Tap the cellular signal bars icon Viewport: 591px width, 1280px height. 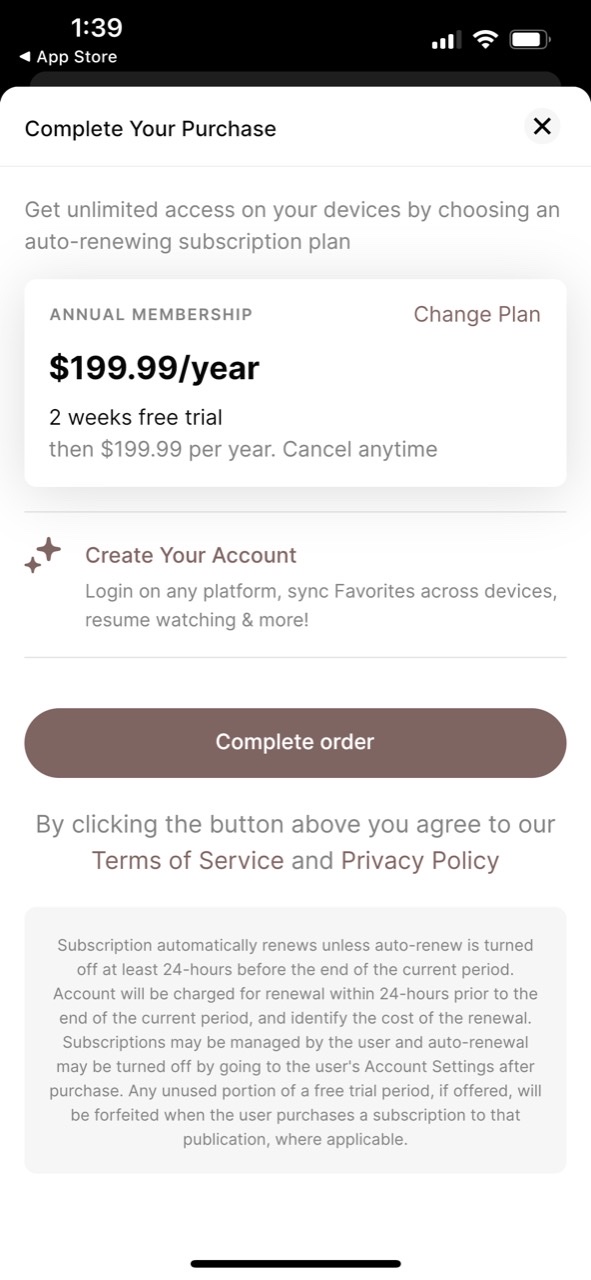click(446, 41)
